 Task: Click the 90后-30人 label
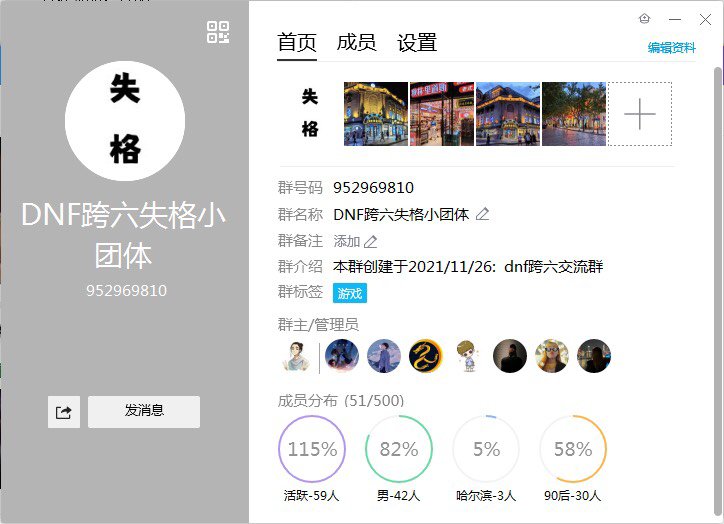573,496
